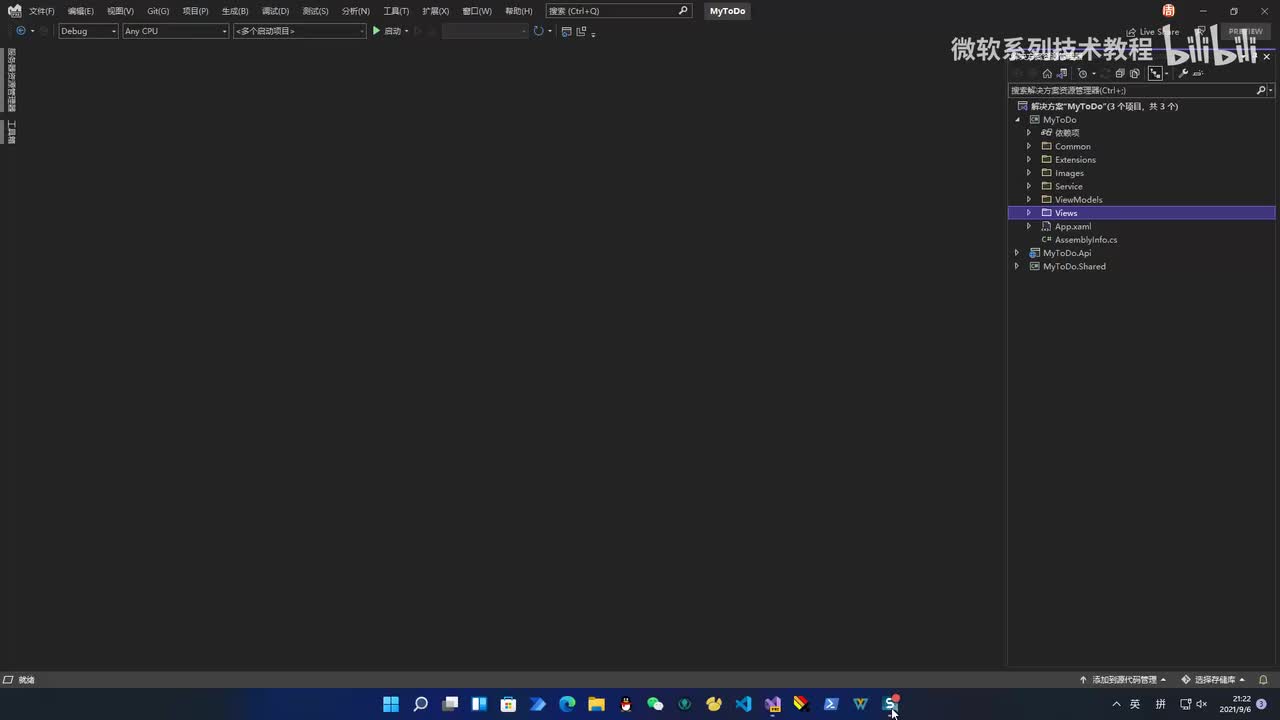Click the search box 搜索 (Ctrl+Q)

tap(619, 11)
